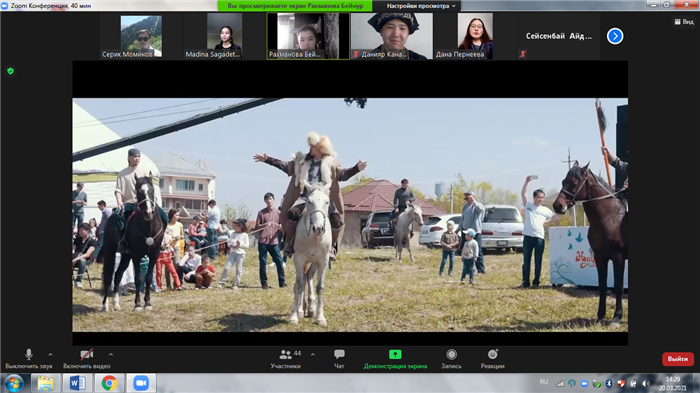Open the Вид view layout menu

point(684,21)
